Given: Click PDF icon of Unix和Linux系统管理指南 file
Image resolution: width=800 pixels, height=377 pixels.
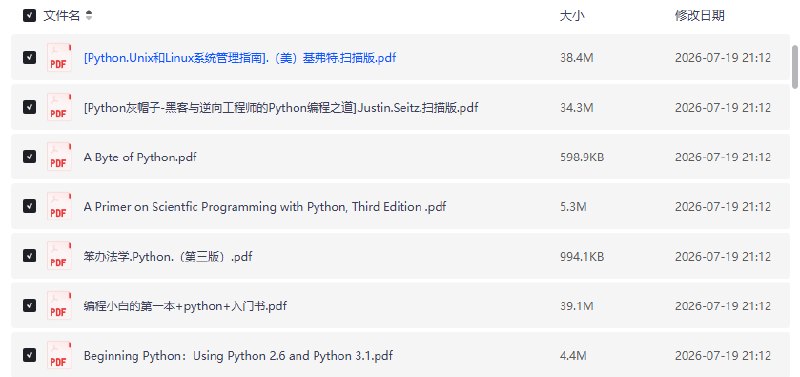Looking at the screenshot, I should [59, 57].
